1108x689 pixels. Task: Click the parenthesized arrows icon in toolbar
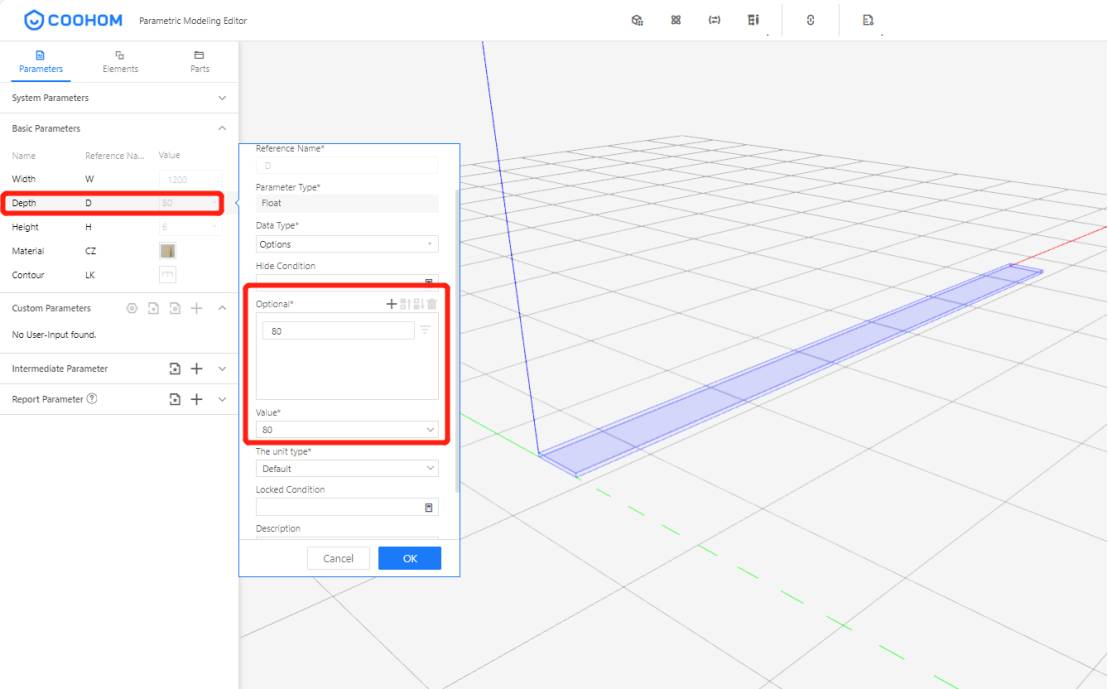(x=714, y=20)
